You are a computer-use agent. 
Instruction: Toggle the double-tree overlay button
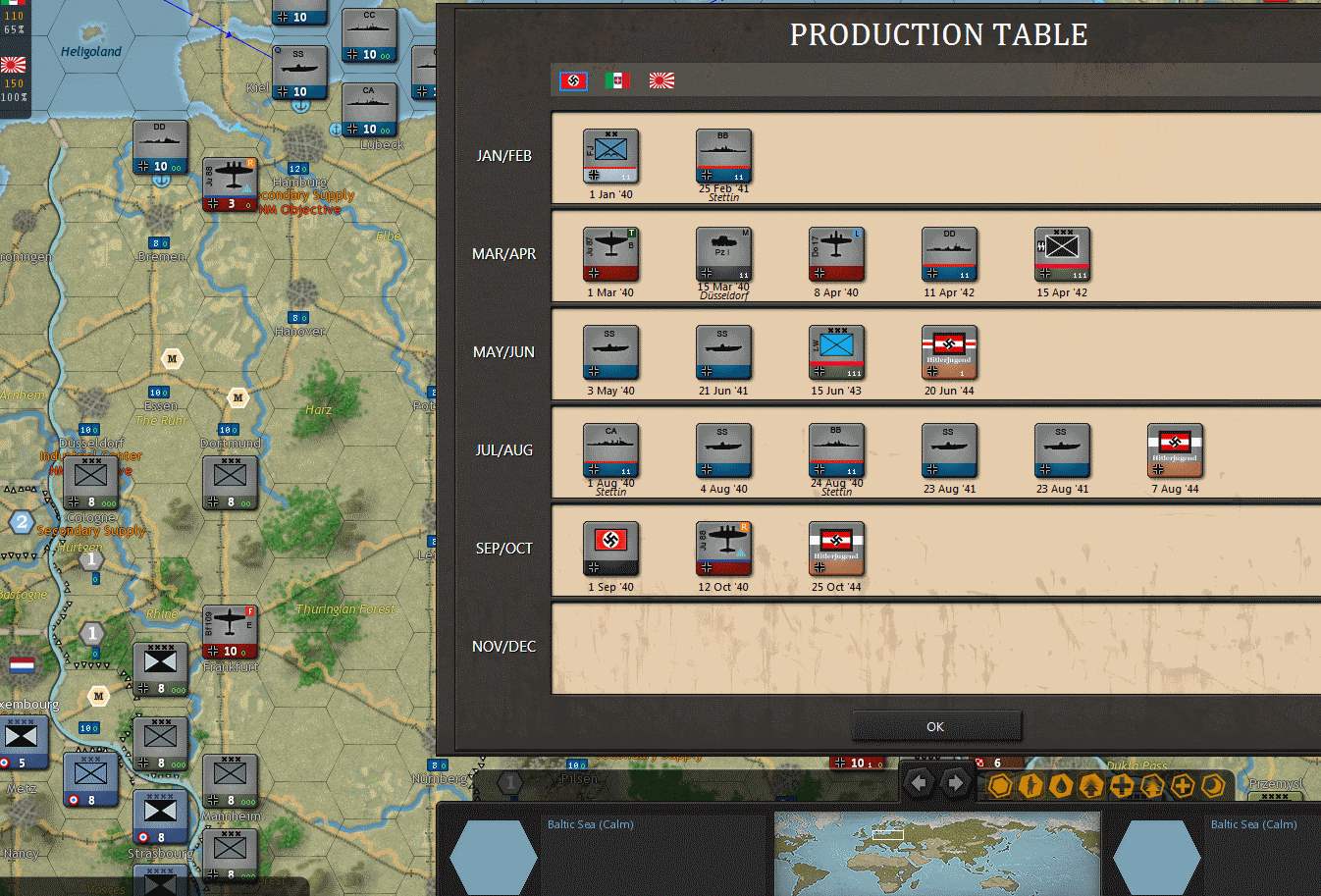click(1152, 786)
